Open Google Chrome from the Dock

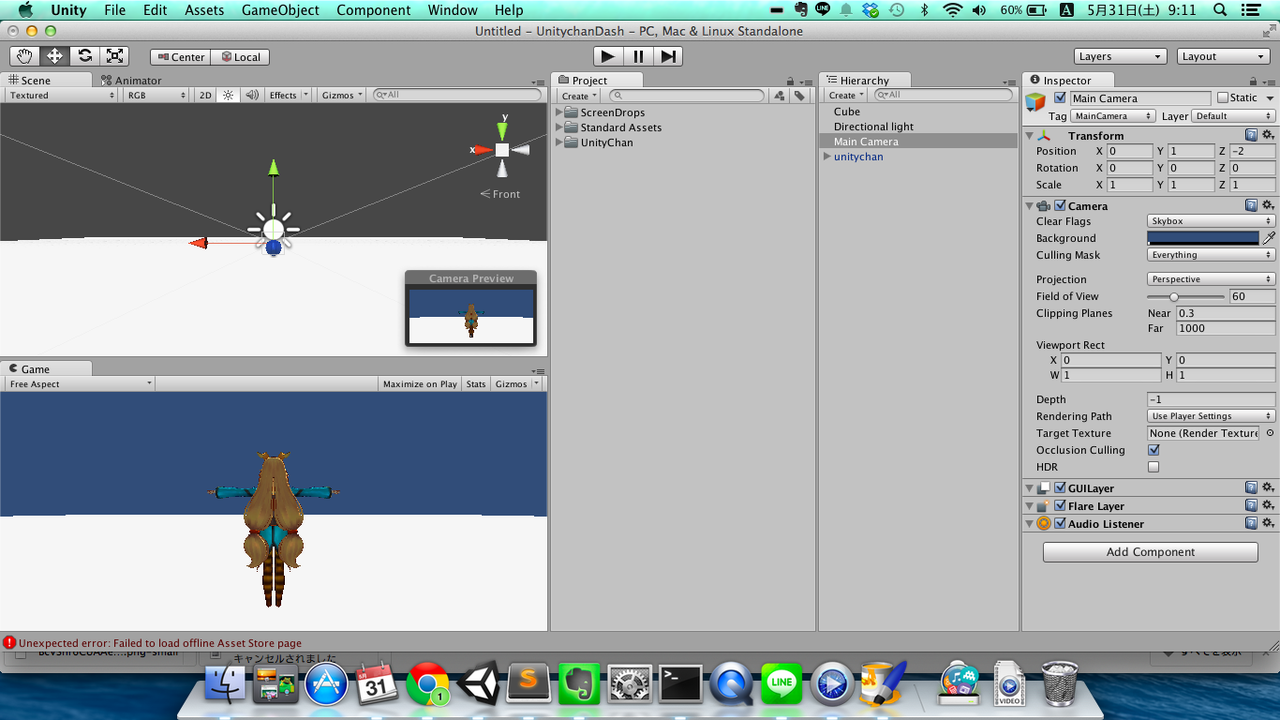point(428,683)
